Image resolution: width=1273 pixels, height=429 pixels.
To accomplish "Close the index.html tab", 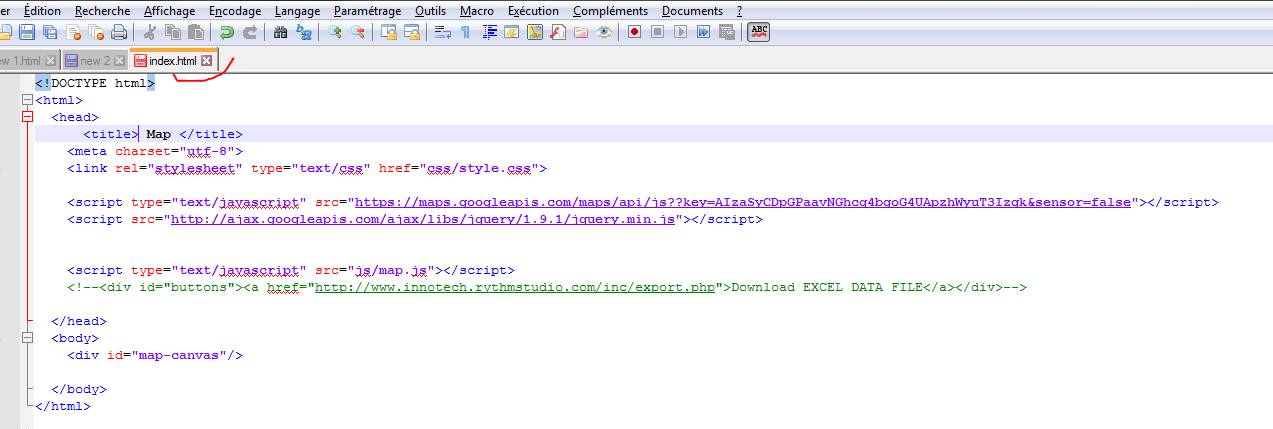I will (207, 61).
